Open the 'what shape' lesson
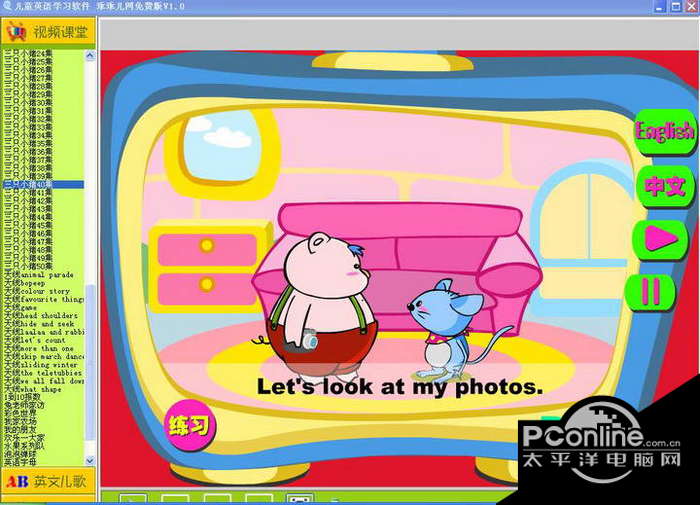700x505 pixels. coord(33,389)
